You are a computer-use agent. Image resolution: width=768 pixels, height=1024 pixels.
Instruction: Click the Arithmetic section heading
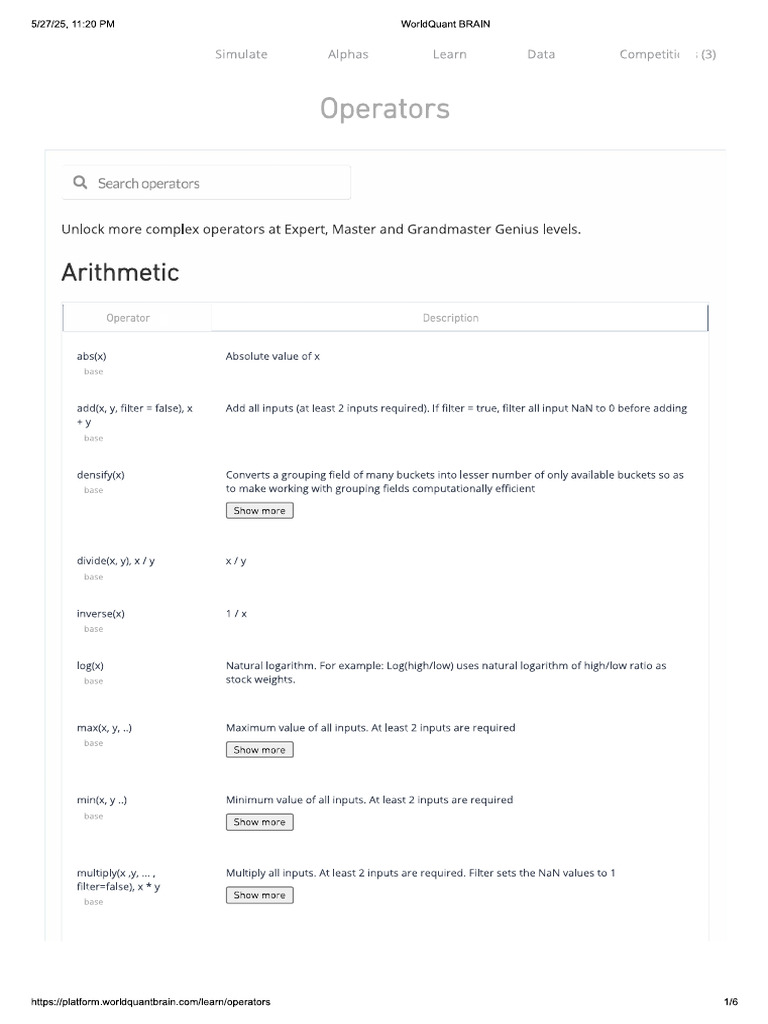point(120,272)
